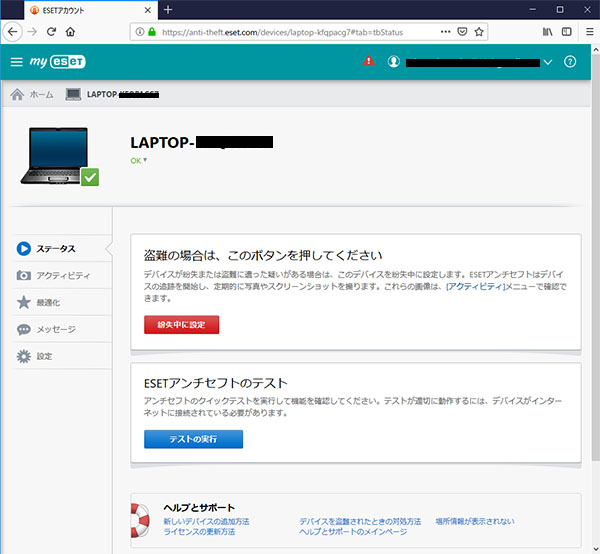Open the page actions three-dot menu

445,32
